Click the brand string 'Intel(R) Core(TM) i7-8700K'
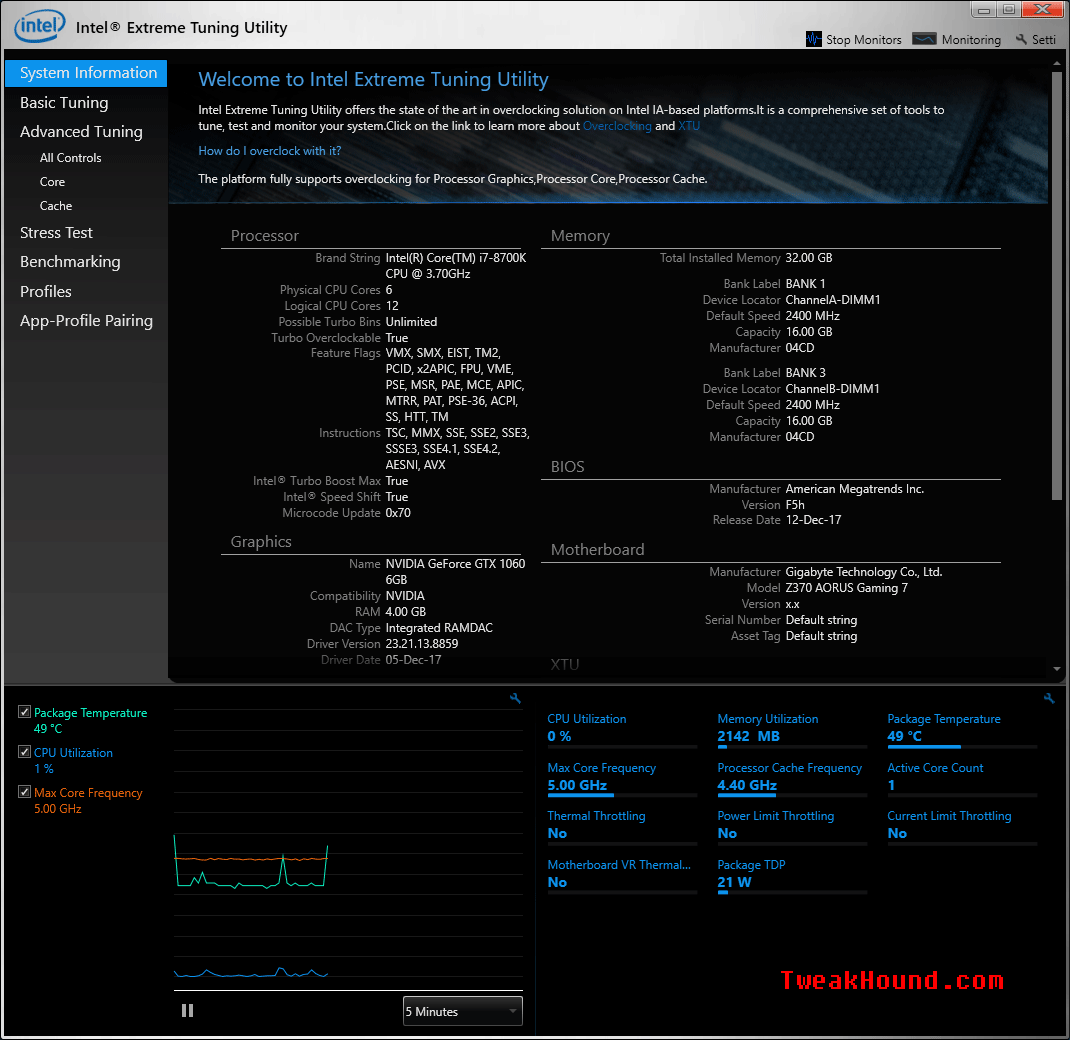 pos(456,258)
